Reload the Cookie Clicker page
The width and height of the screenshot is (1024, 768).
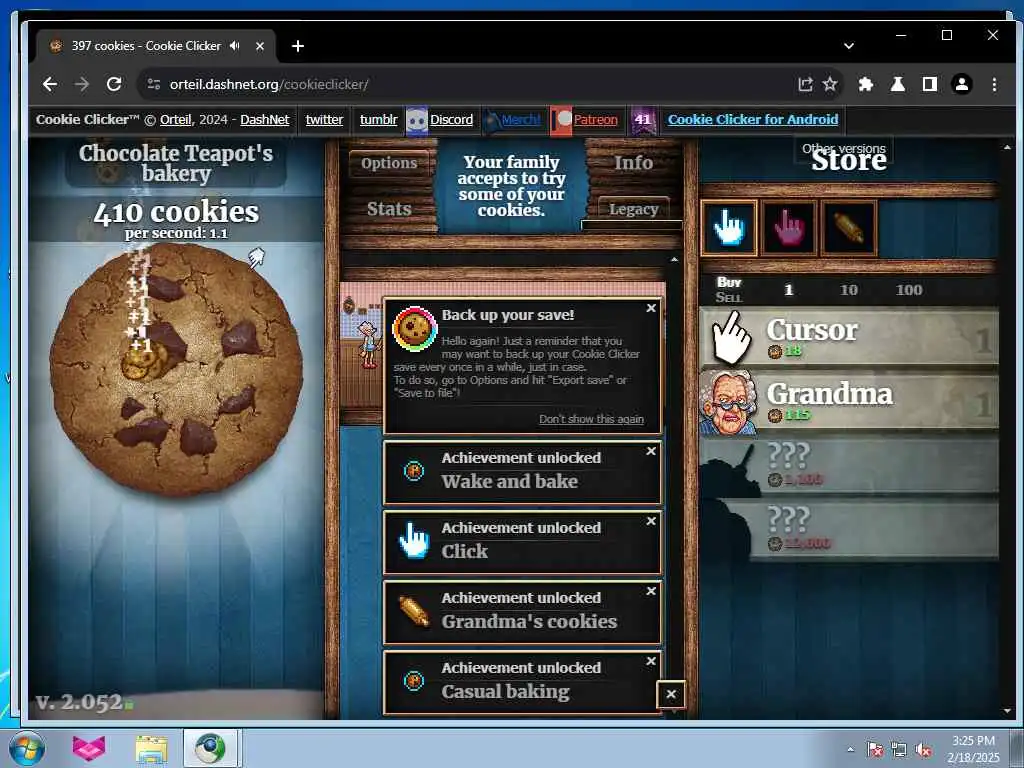point(114,84)
